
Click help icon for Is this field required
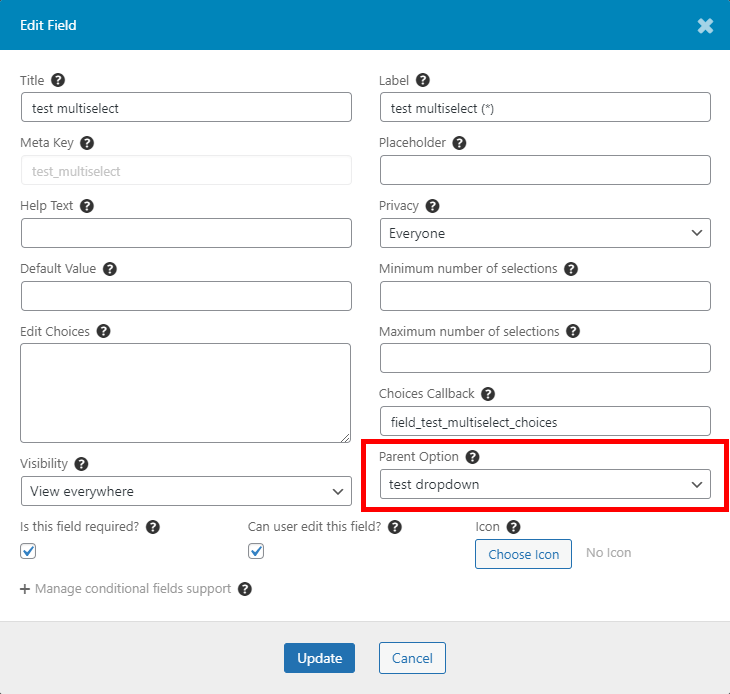point(153,527)
